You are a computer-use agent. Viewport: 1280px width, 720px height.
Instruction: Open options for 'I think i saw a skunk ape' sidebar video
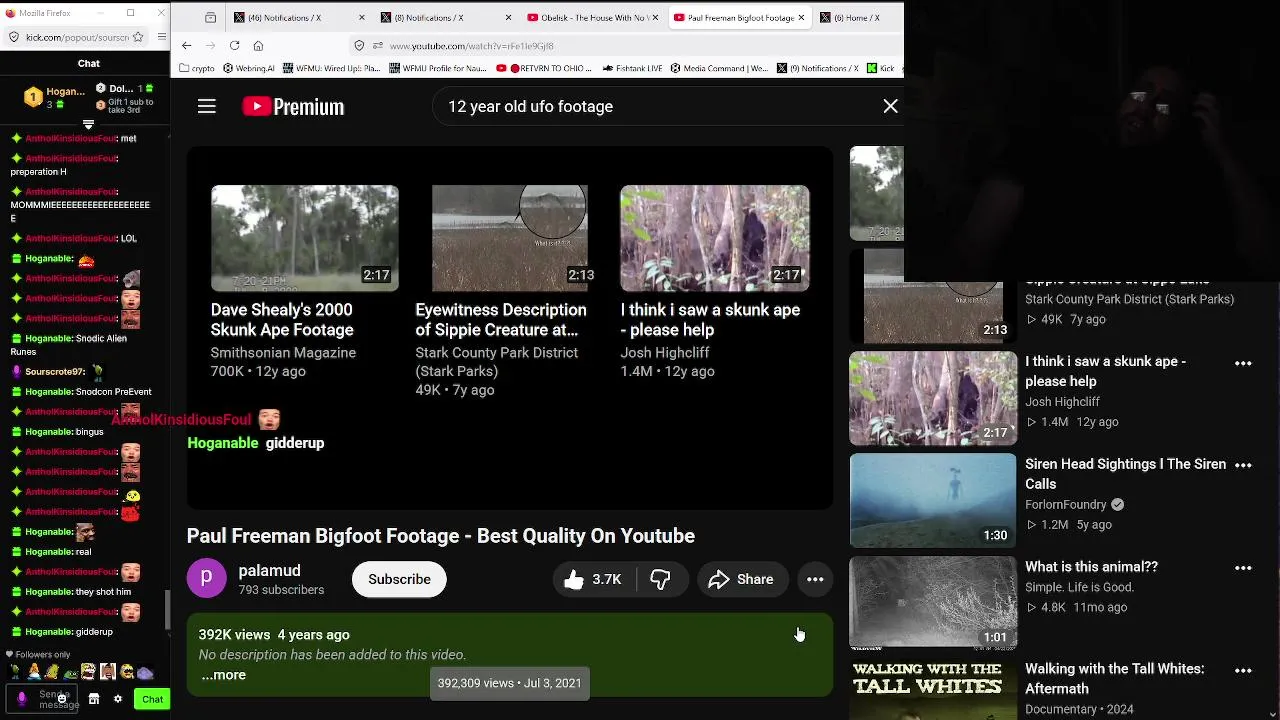(1243, 363)
